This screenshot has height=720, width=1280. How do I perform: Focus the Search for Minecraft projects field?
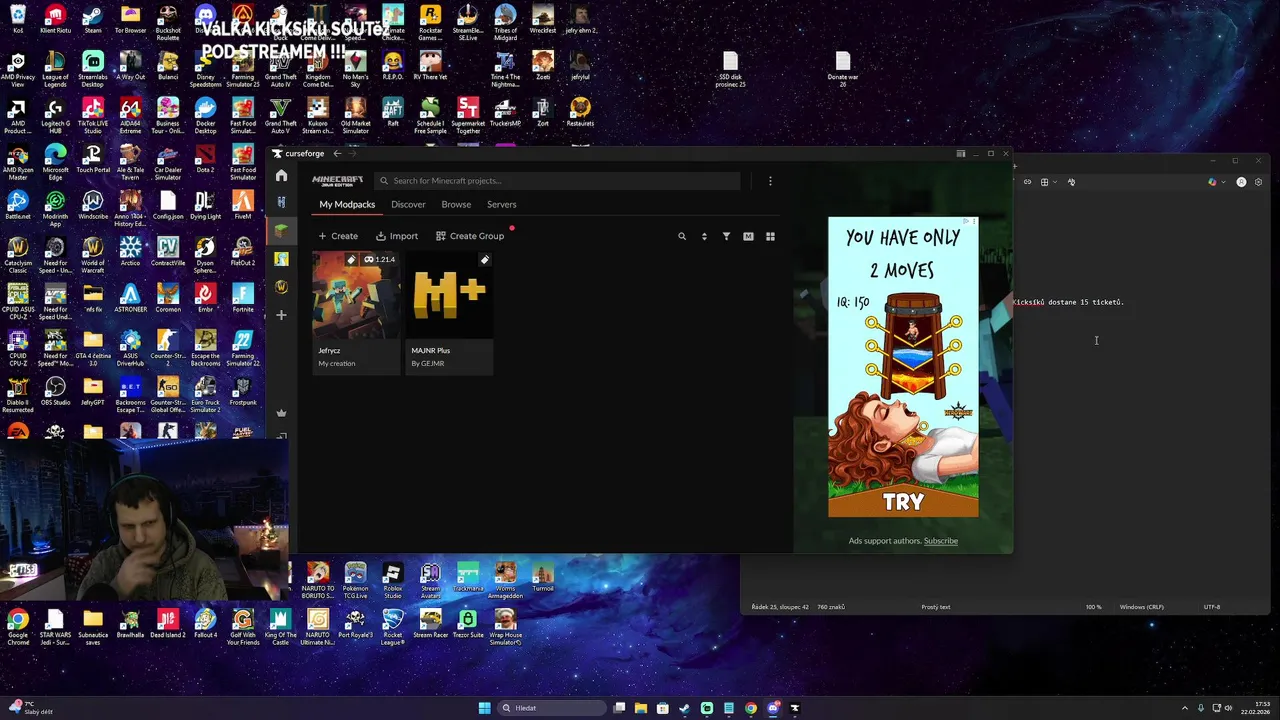click(x=558, y=181)
